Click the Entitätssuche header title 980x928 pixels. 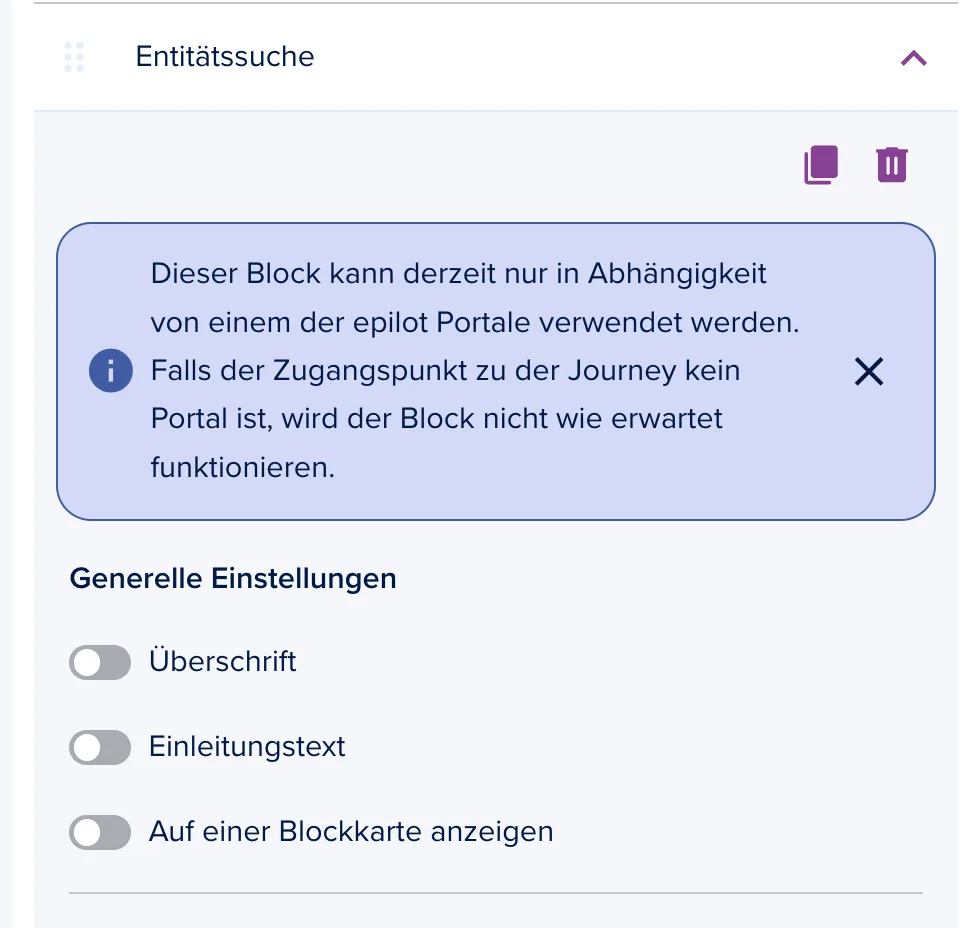point(225,56)
